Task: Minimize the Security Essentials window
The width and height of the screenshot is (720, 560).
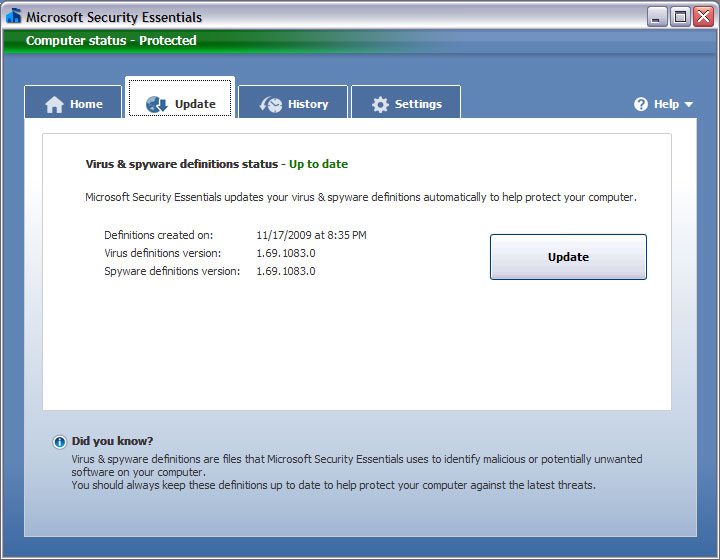Action: point(657,17)
